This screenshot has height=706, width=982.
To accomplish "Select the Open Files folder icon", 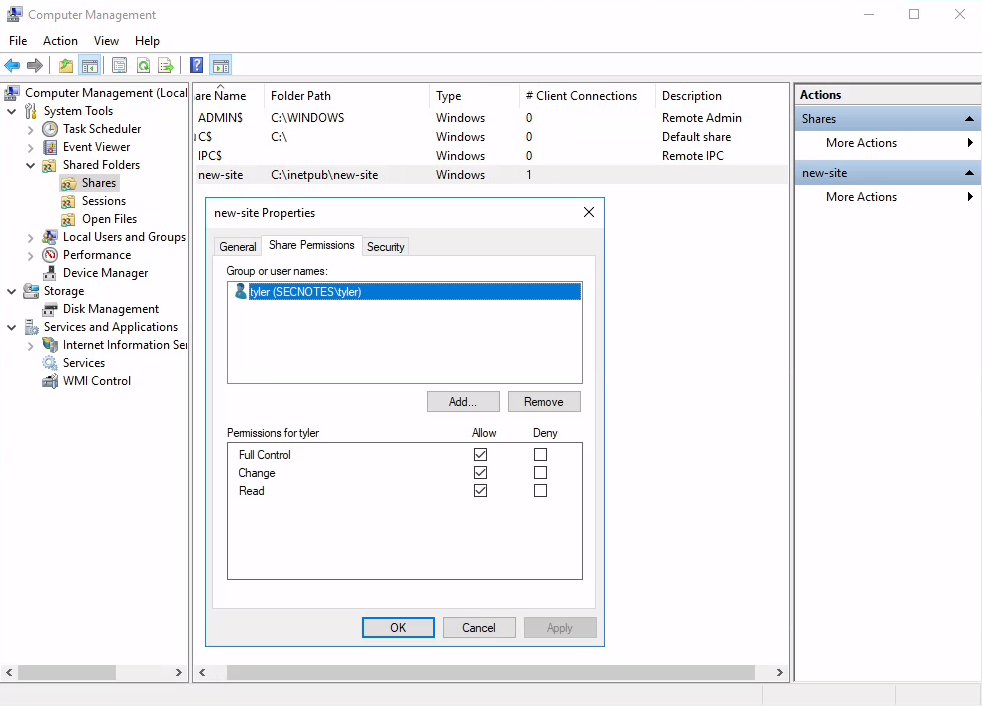I will pyautogui.click(x=68, y=220).
